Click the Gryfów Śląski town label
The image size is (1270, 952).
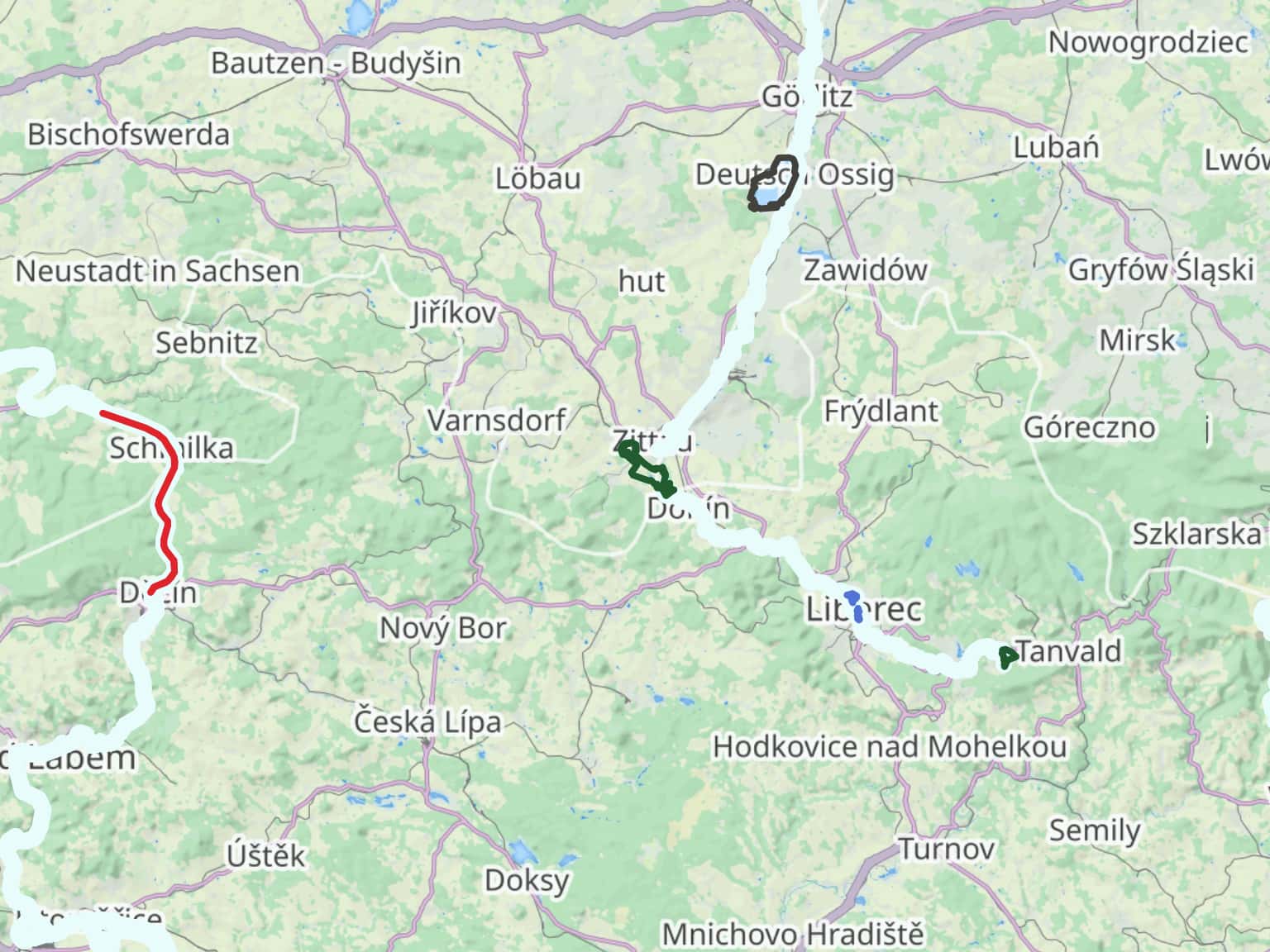[x=1162, y=270]
